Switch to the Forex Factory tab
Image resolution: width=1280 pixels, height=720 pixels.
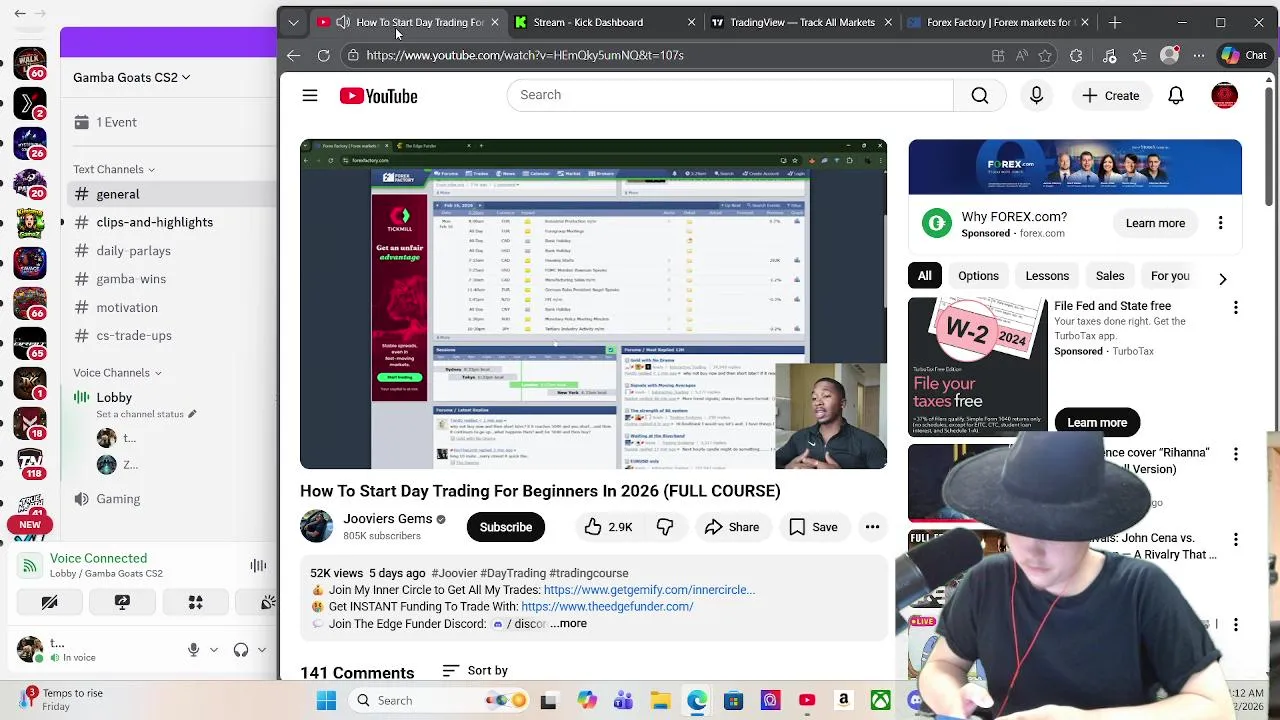[x=996, y=22]
